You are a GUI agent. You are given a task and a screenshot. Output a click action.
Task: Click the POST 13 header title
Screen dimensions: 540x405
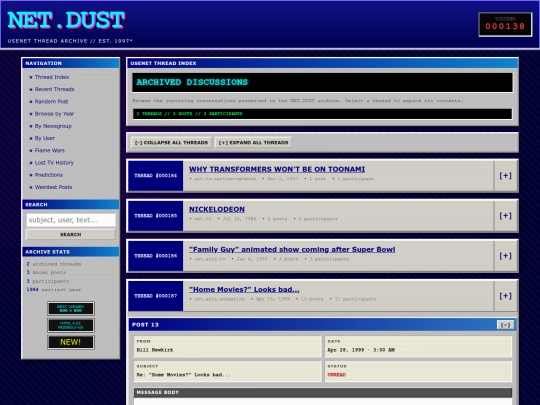pyautogui.click(x=145, y=325)
